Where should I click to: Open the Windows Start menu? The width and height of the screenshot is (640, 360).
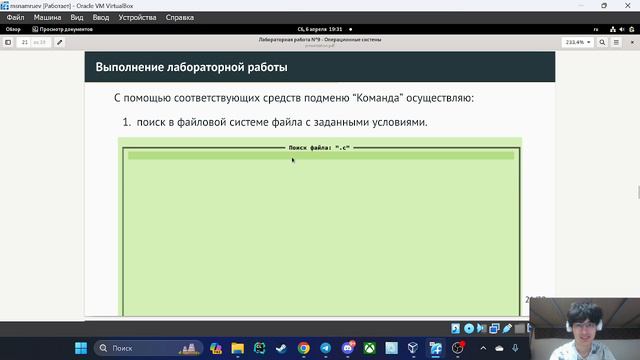coord(81,348)
